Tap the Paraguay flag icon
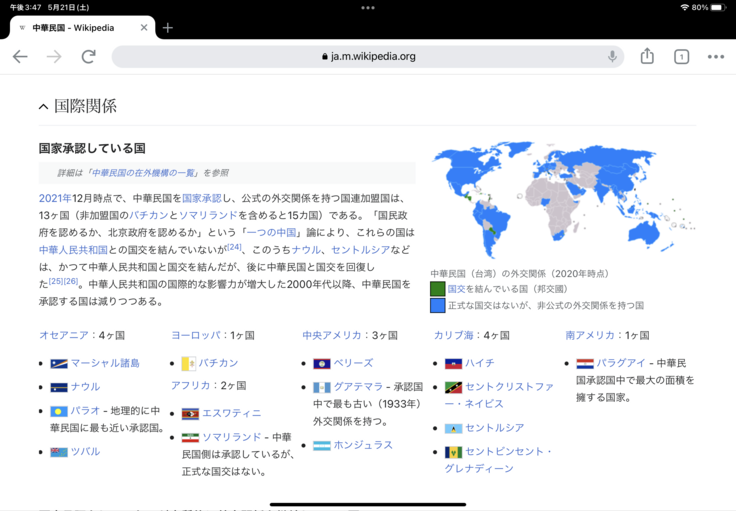Image resolution: width=736 pixels, height=511 pixels. coord(585,363)
